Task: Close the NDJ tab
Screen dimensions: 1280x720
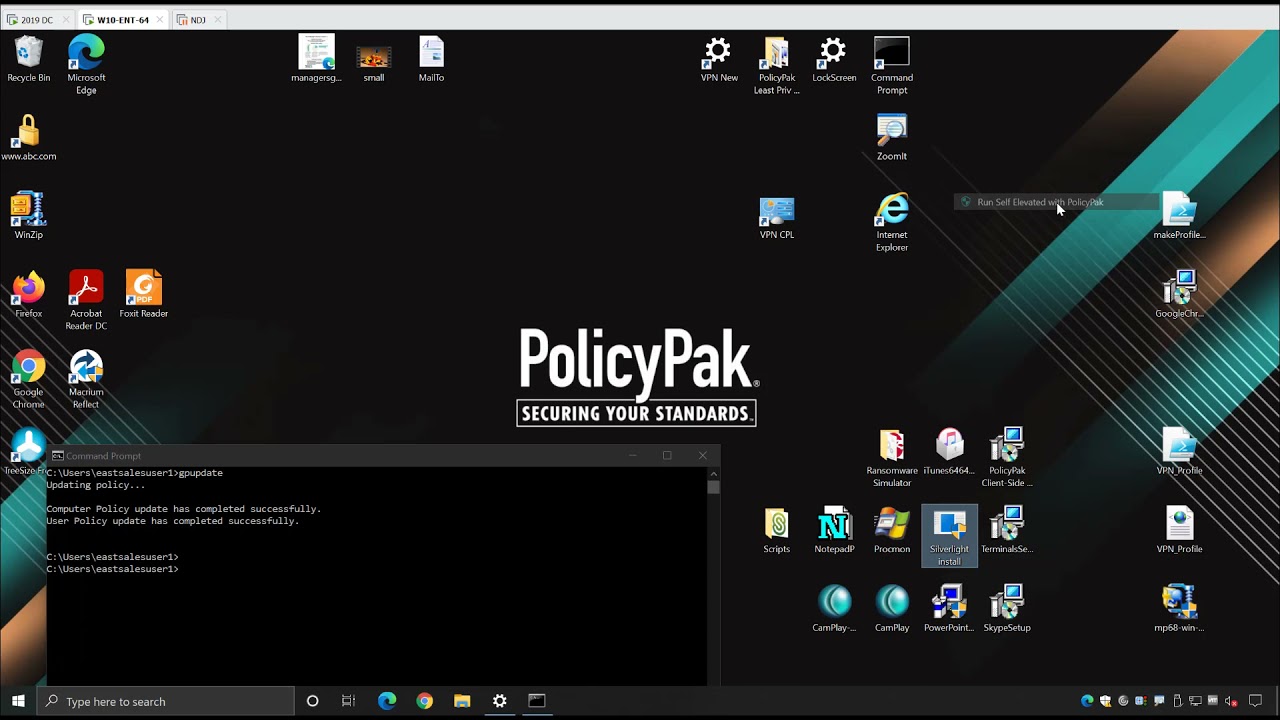Action: (x=218, y=20)
